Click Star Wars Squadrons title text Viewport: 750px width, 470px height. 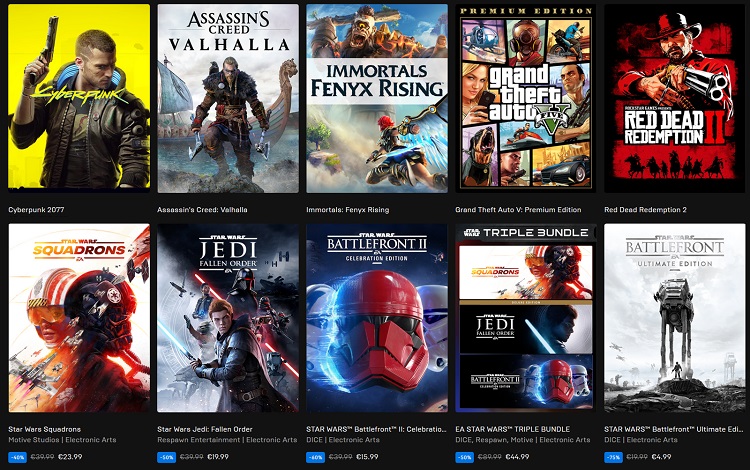(x=44, y=429)
